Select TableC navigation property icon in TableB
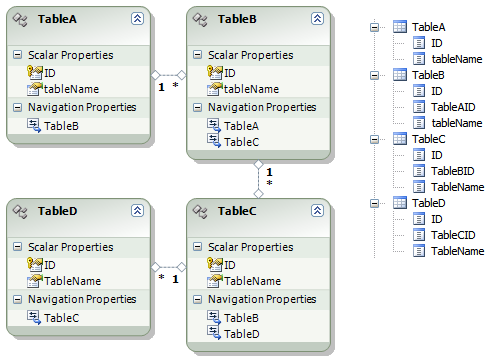The width and height of the screenshot is (491, 362). [x=214, y=141]
